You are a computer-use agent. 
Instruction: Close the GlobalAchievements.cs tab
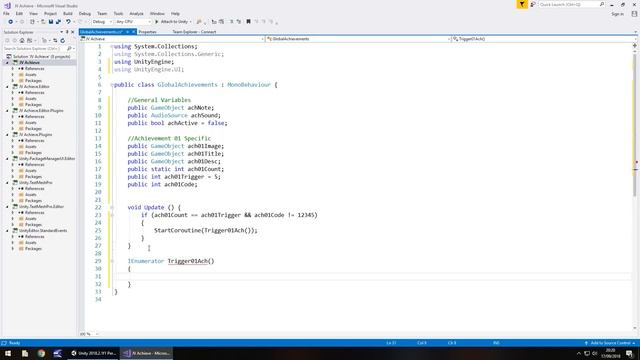tap(133, 32)
